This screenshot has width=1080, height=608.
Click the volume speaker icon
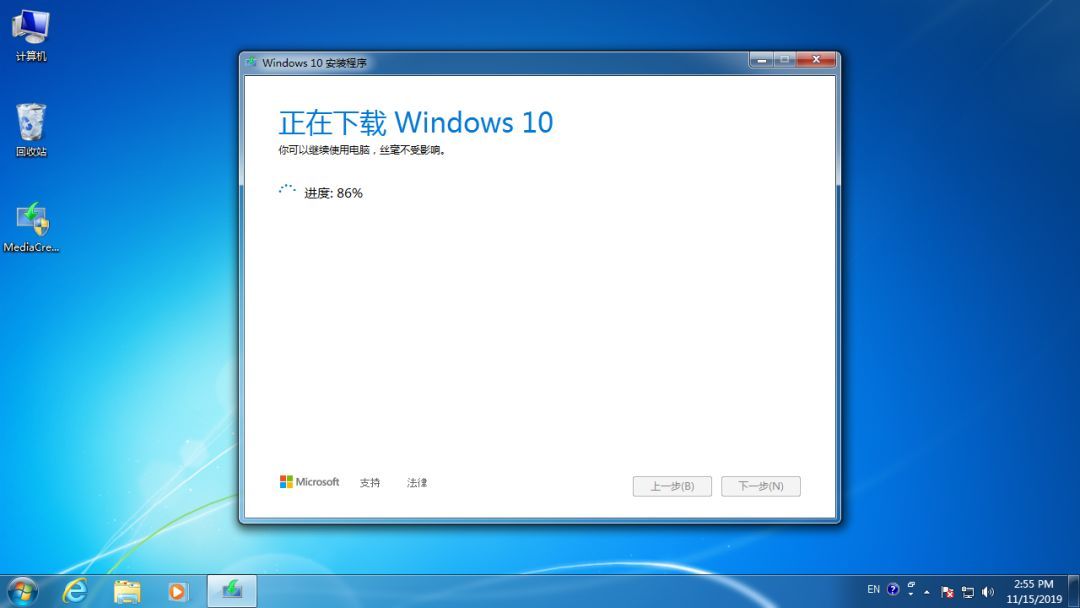pos(986,591)
